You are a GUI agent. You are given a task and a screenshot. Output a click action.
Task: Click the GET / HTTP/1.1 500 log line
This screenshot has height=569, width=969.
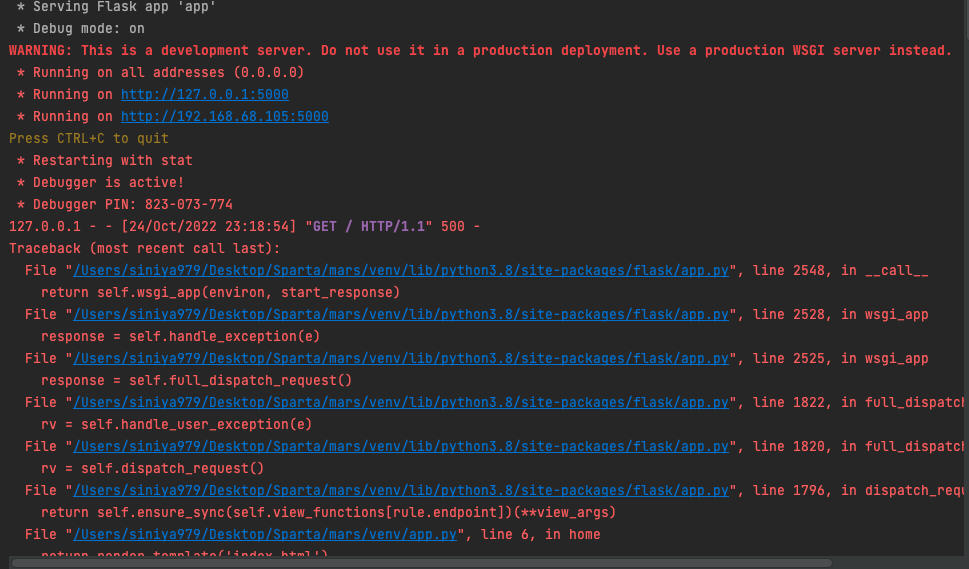click(244, 227)
